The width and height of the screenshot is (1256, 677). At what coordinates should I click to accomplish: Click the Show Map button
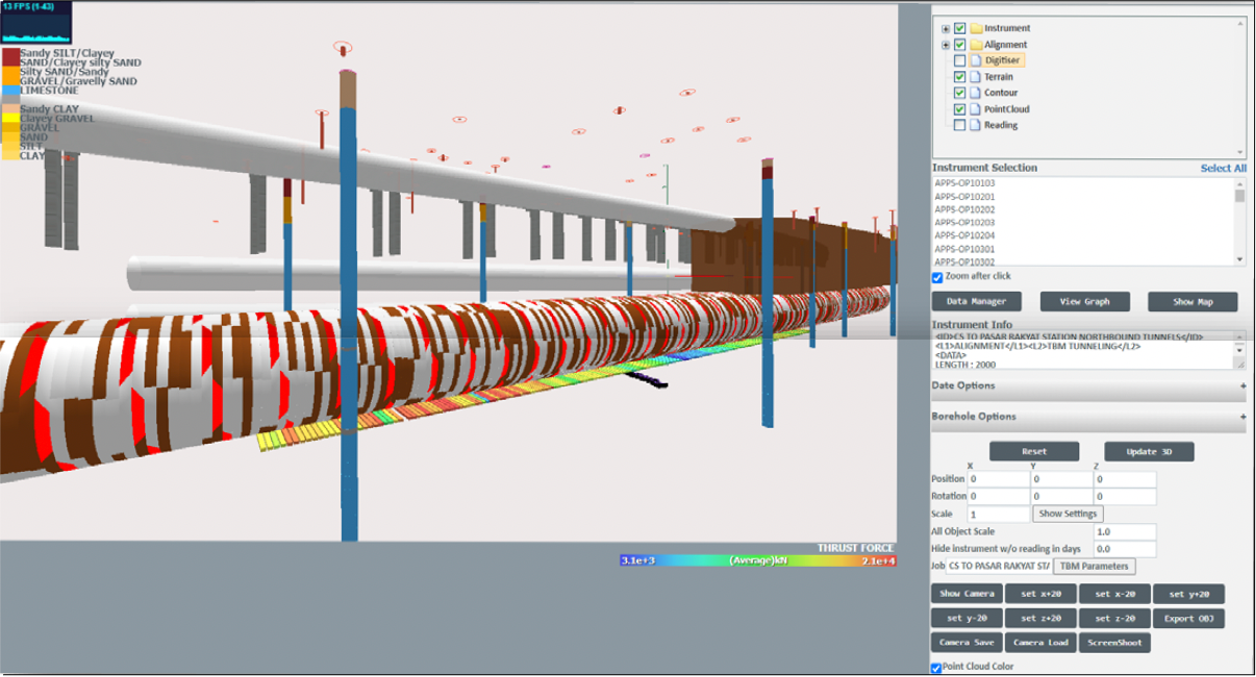point(1192,301)
